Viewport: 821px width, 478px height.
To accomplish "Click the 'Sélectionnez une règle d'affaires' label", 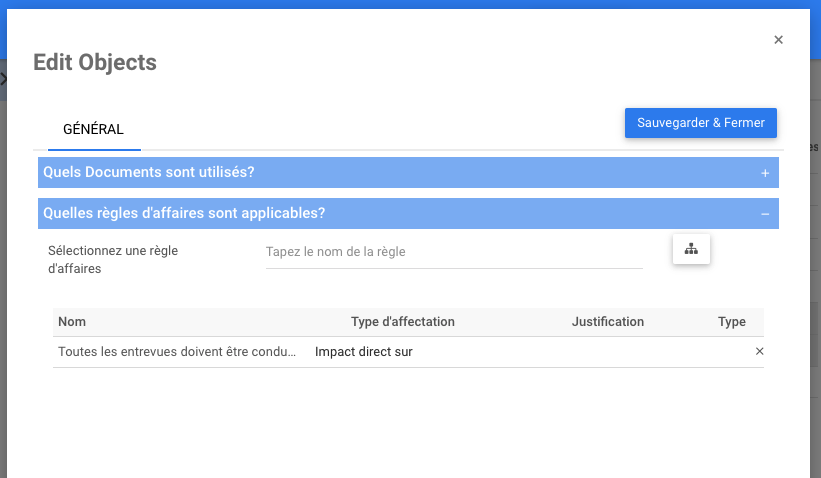I will click(113, 259).
